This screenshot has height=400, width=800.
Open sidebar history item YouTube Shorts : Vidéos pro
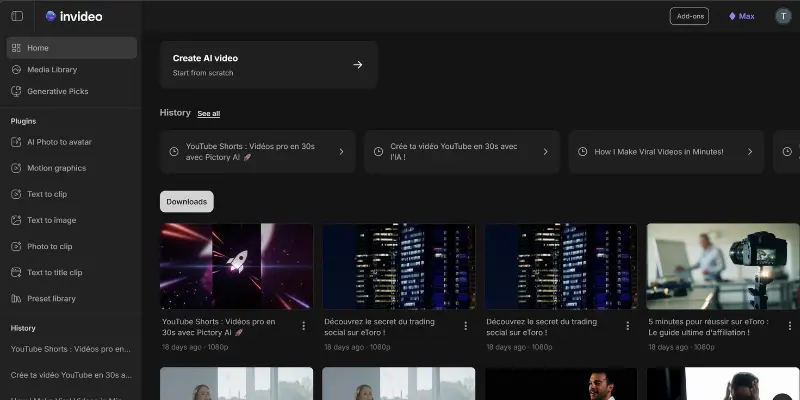tap(71, 349)
